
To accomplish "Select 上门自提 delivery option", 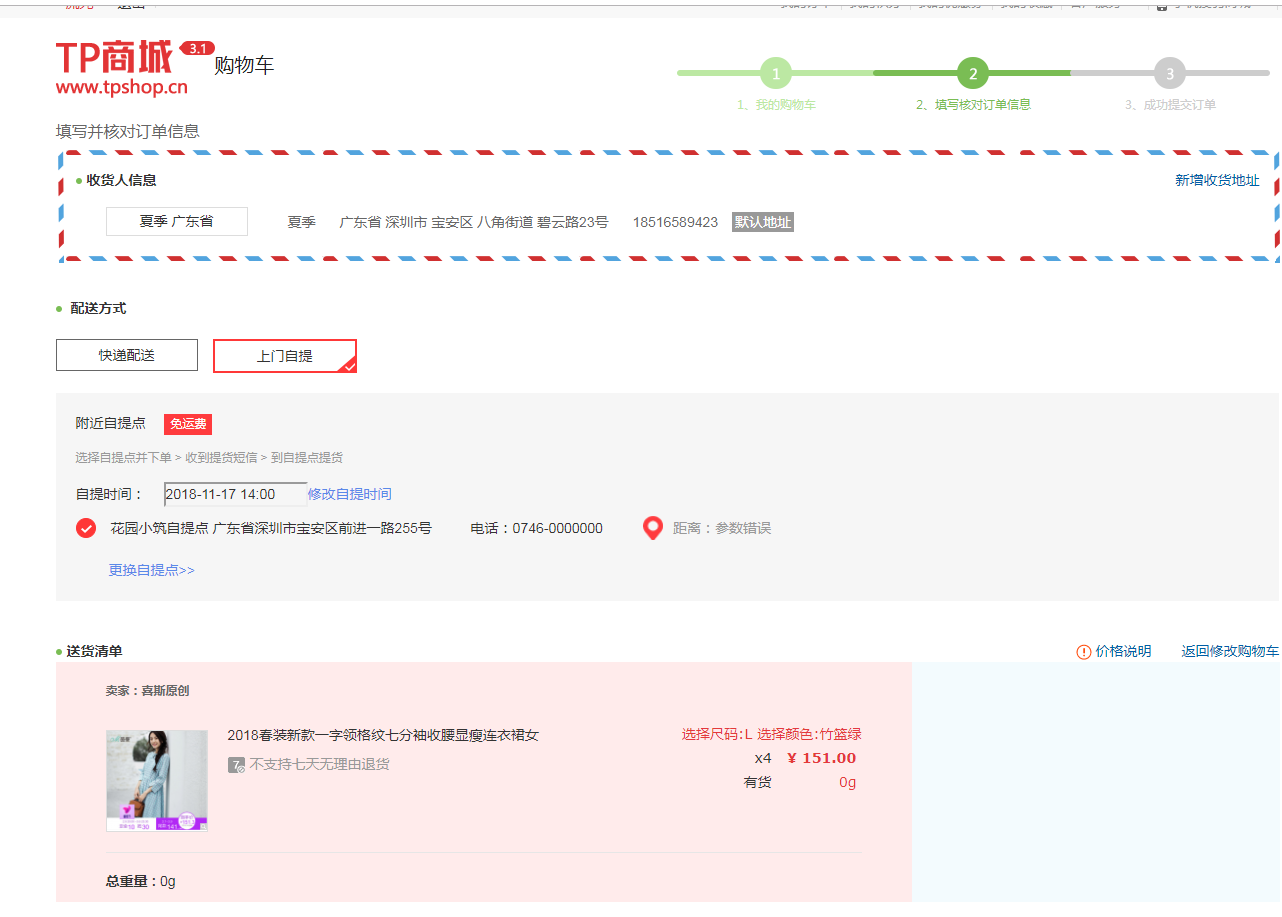I will click(285, 356).
